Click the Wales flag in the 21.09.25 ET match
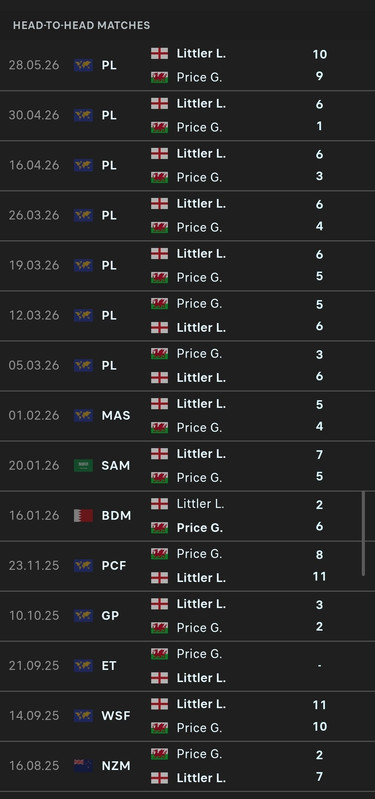This screenshot has width=375, height=799. click(x=159, y=654)
